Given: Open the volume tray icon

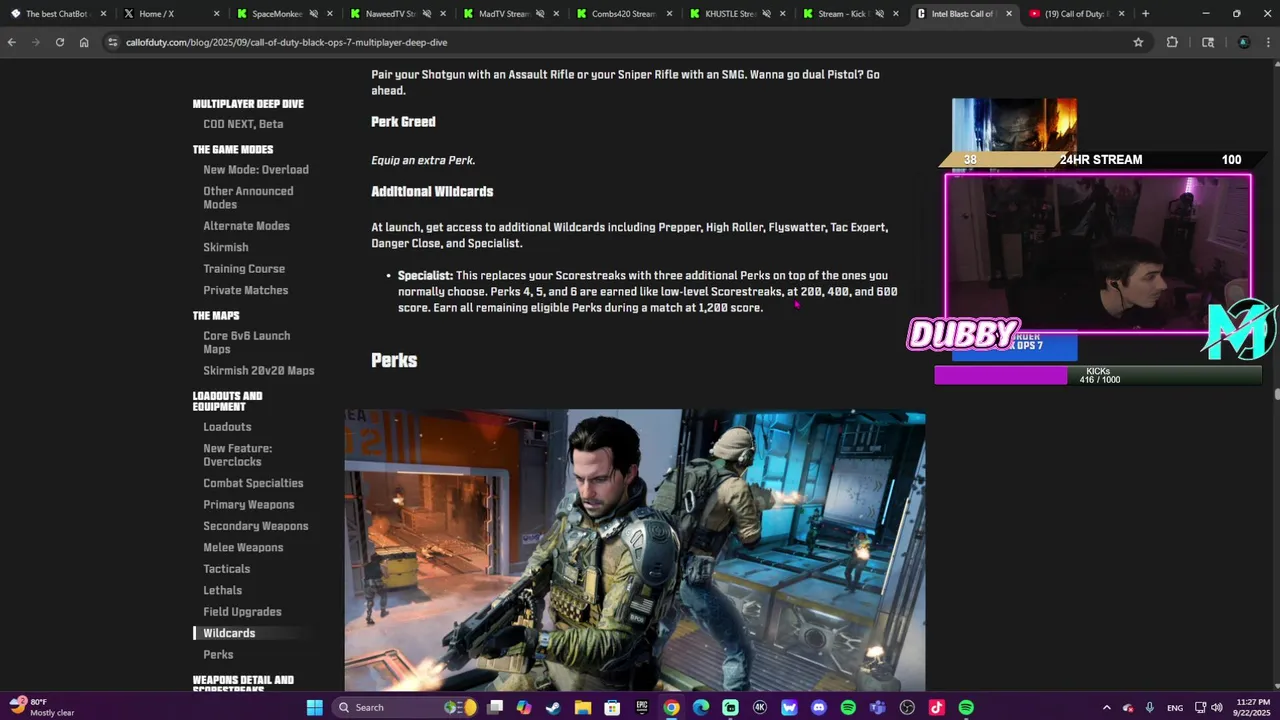Looking at the screenshot, I should (1217, 707).
